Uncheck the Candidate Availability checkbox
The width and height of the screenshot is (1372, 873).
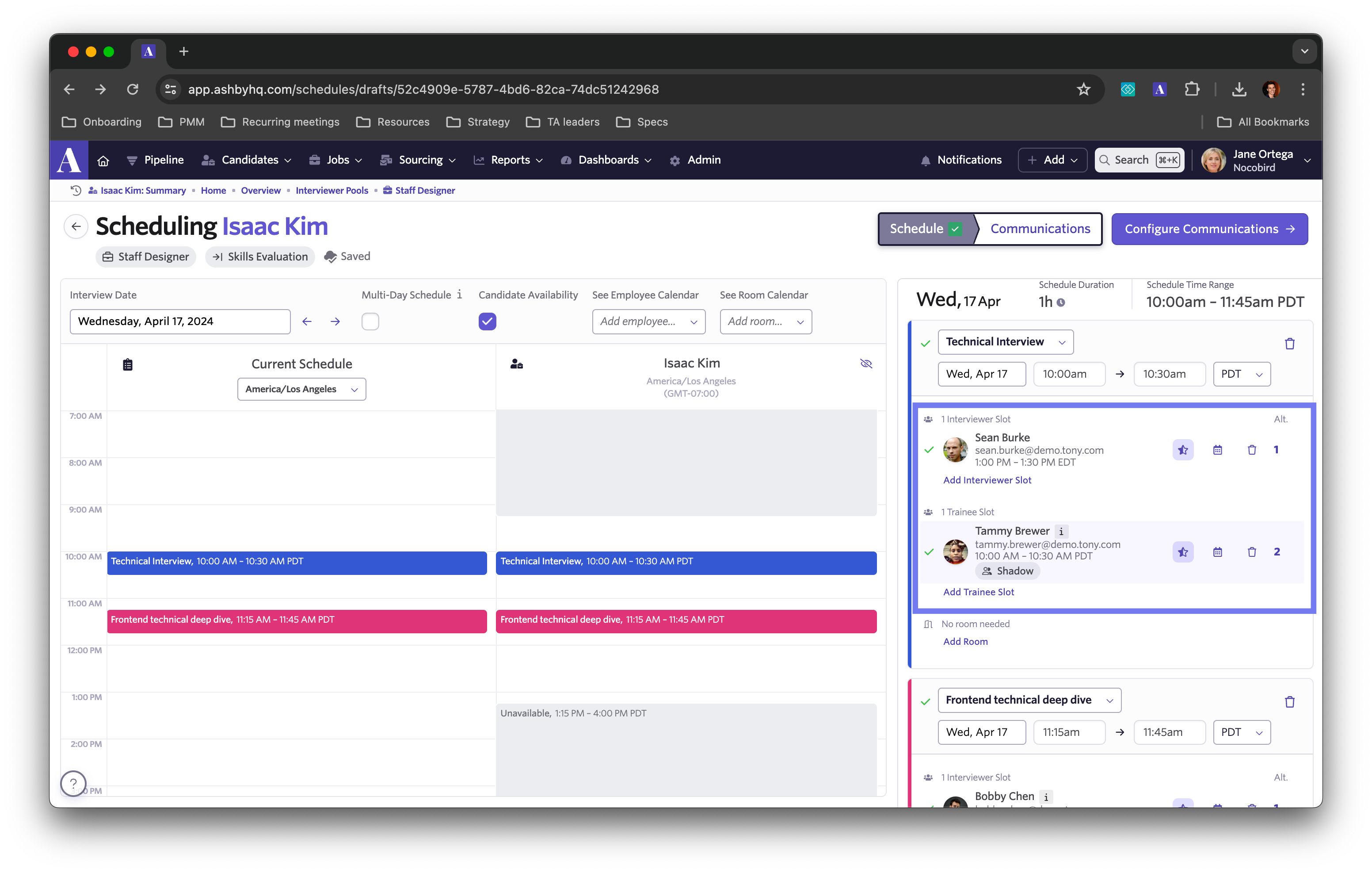click(x=487, y=322)
